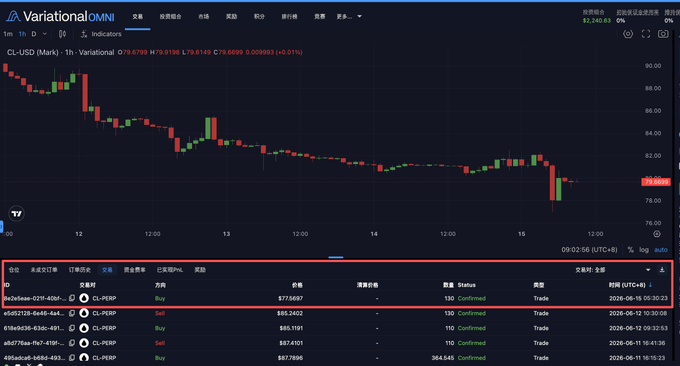Viewport: 680px width, 366px height.
Task: Click the 清算价格 column header
Action: 367,285
